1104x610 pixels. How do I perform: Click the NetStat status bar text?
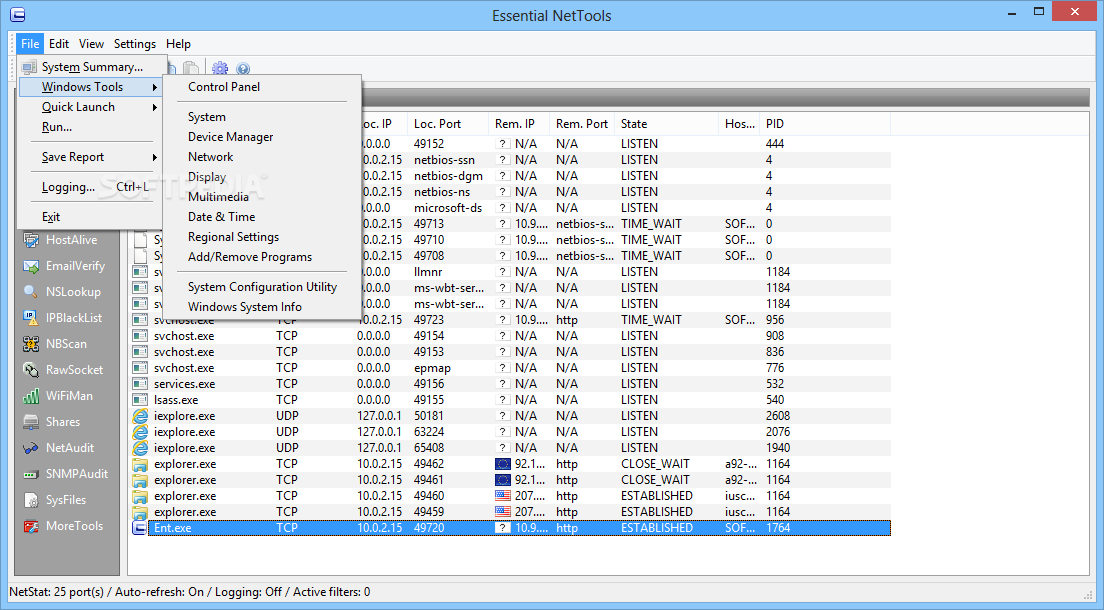pos(189,592)
